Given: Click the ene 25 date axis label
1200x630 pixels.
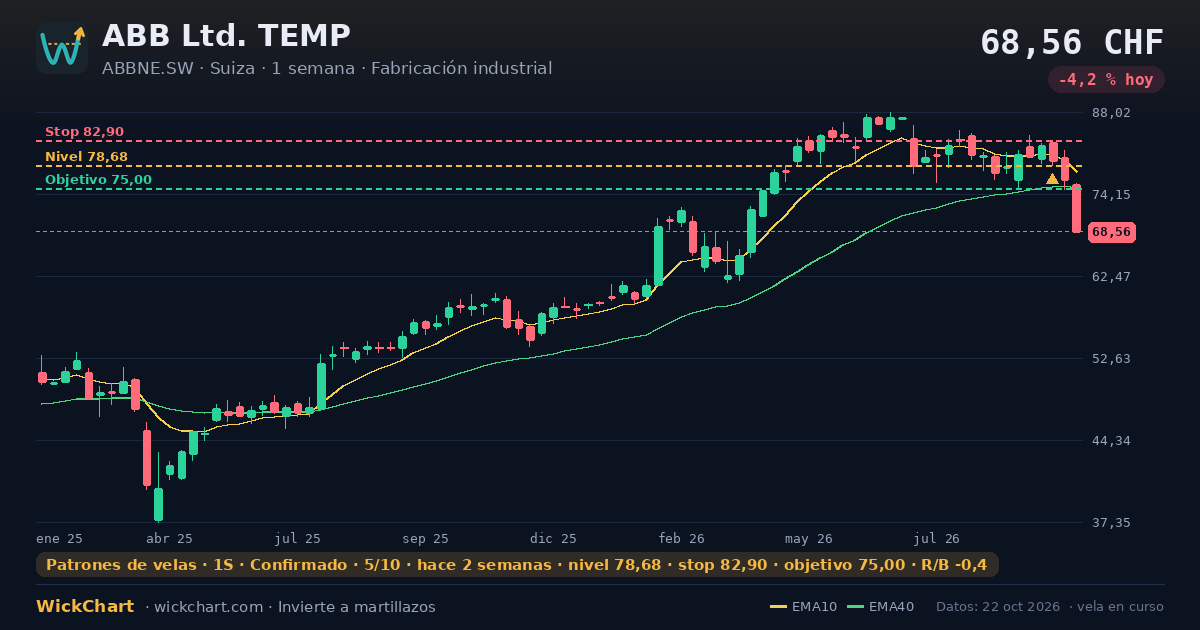Looking at the screenshot, I should tap(59, 538).
